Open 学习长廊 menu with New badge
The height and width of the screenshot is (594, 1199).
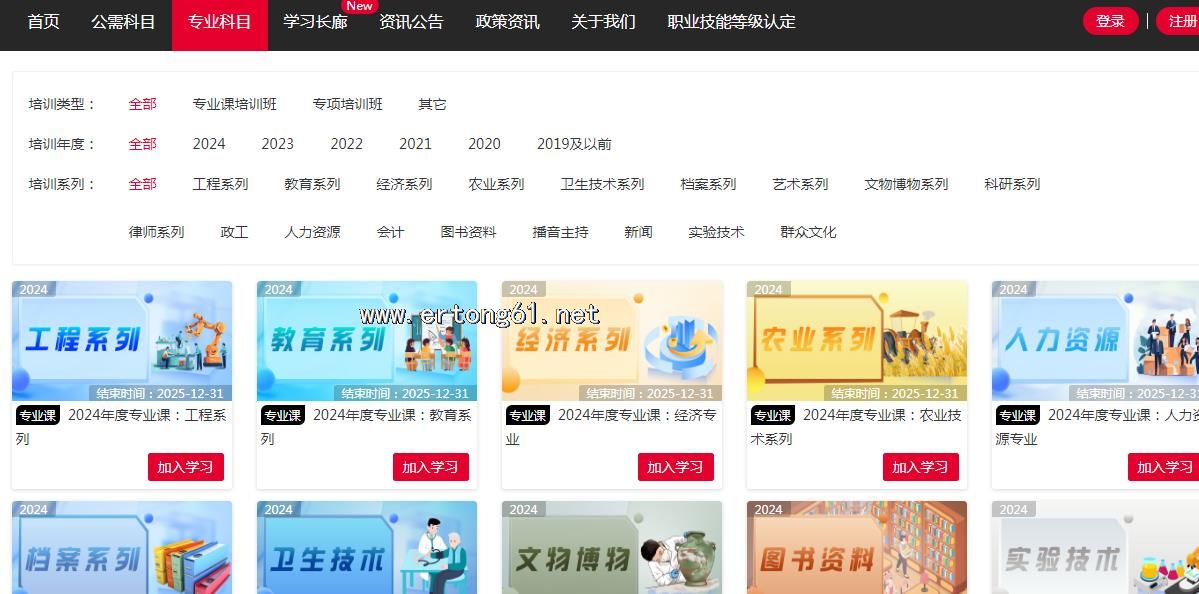pyautogui.click(x=315, y=21)
